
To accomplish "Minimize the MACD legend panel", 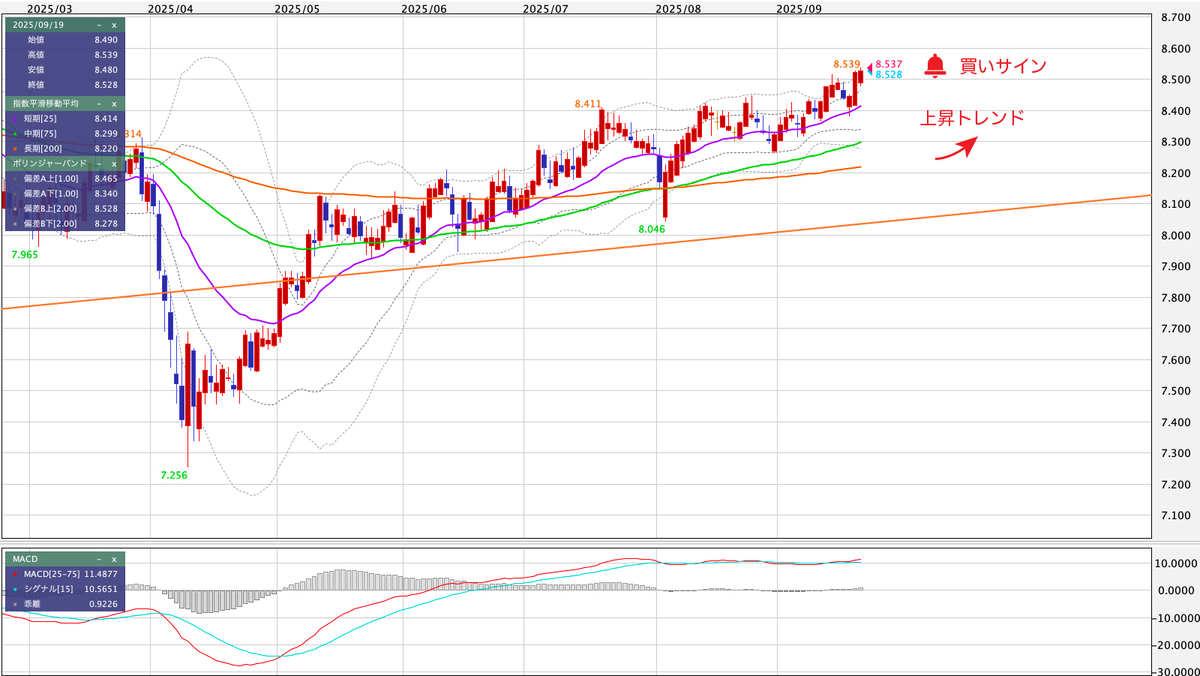I will tap(99, 559).
